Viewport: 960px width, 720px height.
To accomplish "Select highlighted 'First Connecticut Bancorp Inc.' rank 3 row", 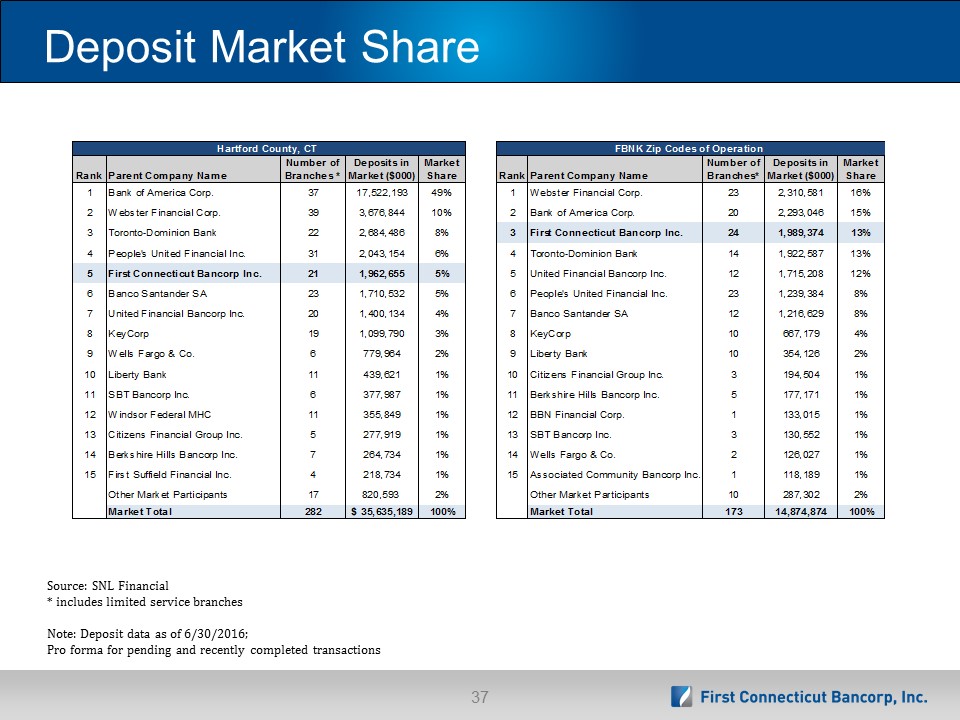I will click(691, 233).
